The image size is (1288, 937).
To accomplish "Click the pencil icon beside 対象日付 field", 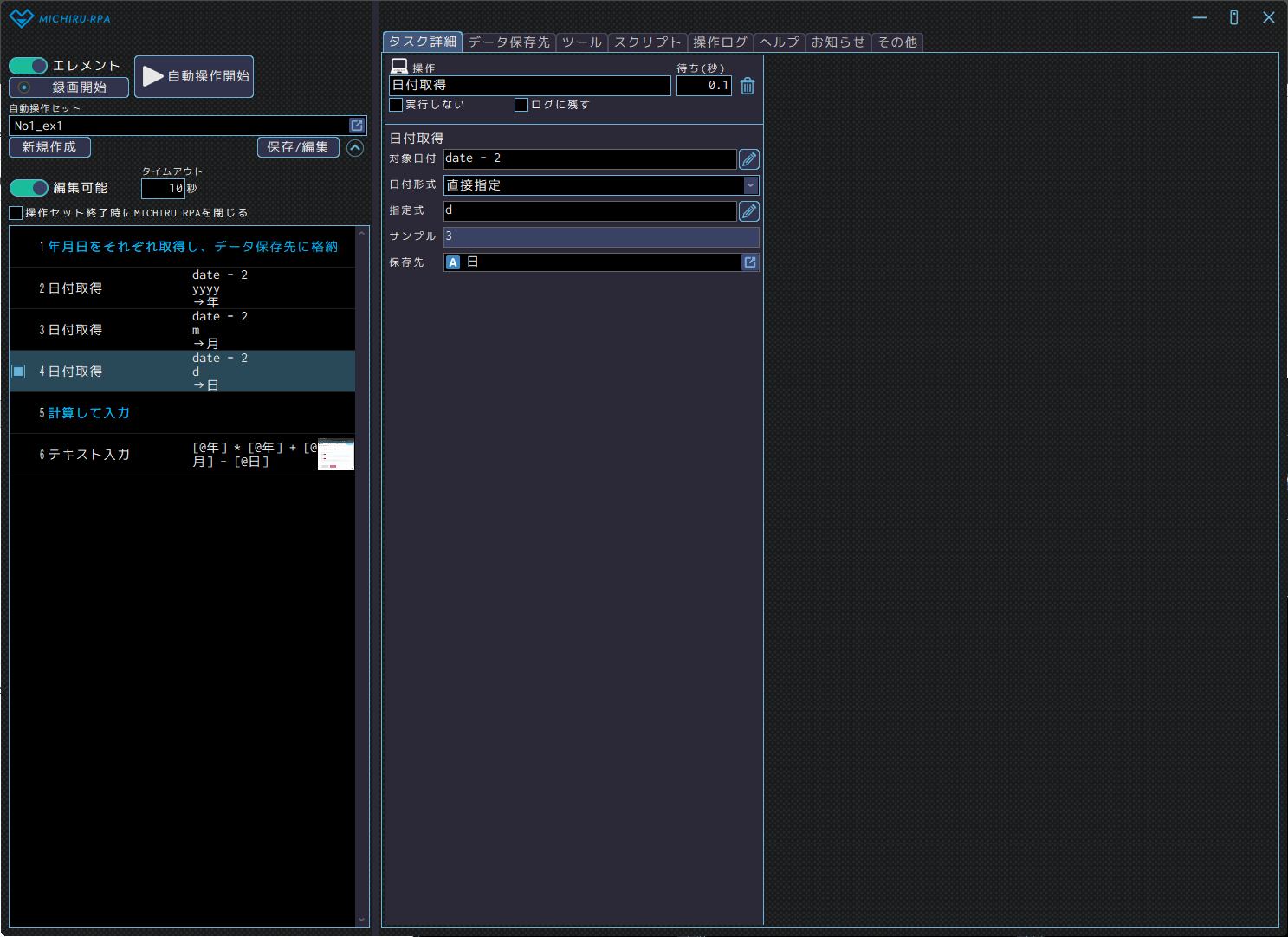I will point(749,159).
